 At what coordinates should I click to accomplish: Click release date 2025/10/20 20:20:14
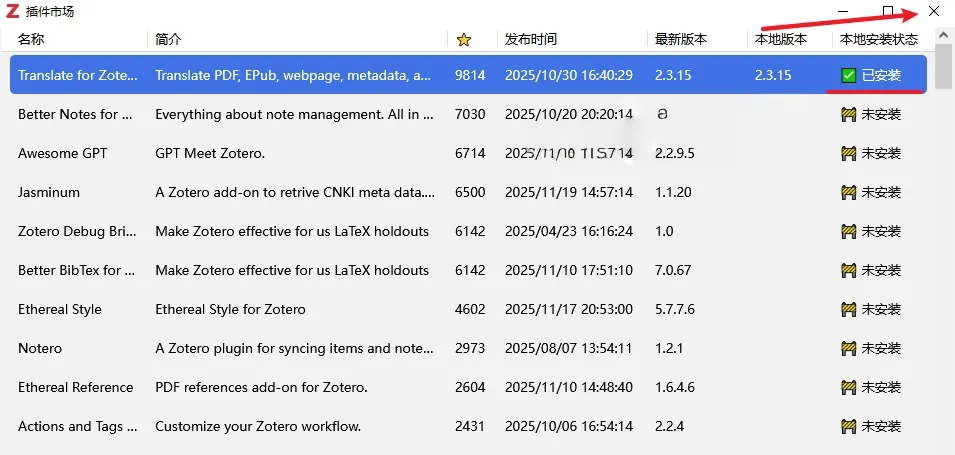pyautogui.click(x=569, y=115)
